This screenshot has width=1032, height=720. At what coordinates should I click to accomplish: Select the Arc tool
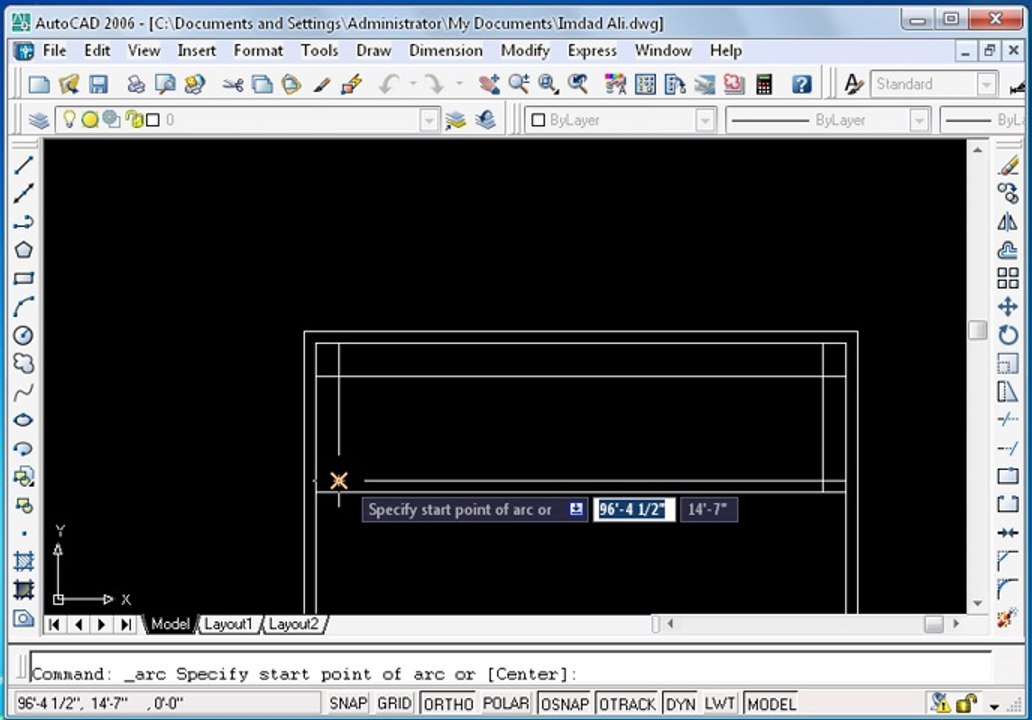[24, 307]
